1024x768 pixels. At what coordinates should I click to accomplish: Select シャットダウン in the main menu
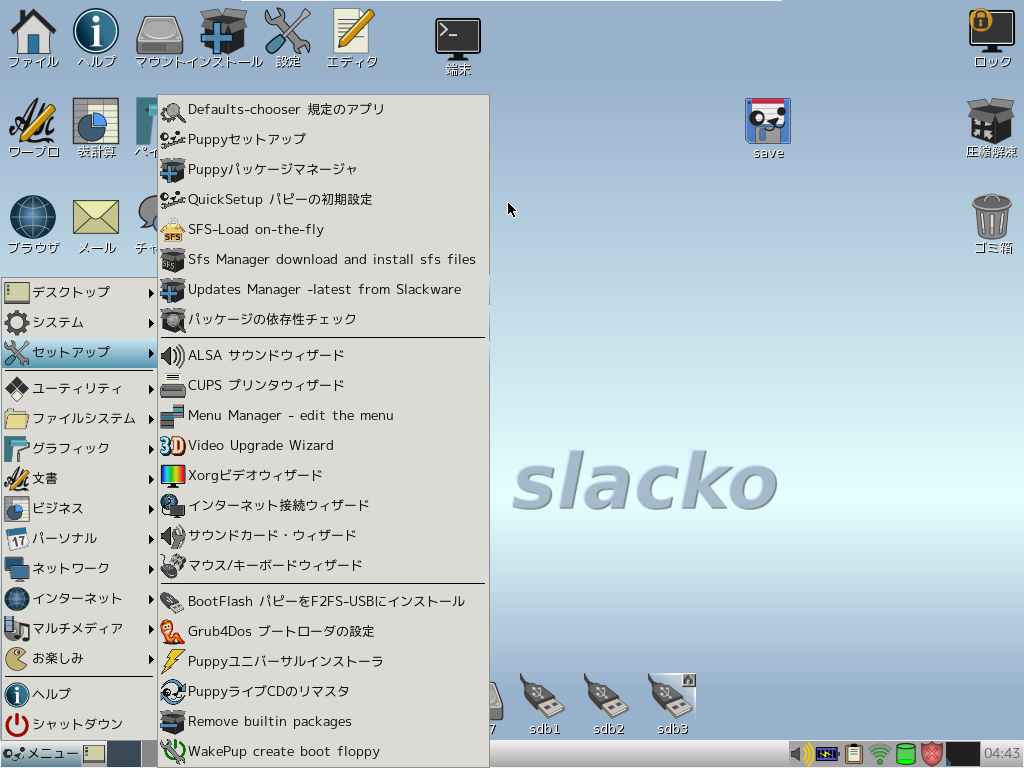click(79, 724)
